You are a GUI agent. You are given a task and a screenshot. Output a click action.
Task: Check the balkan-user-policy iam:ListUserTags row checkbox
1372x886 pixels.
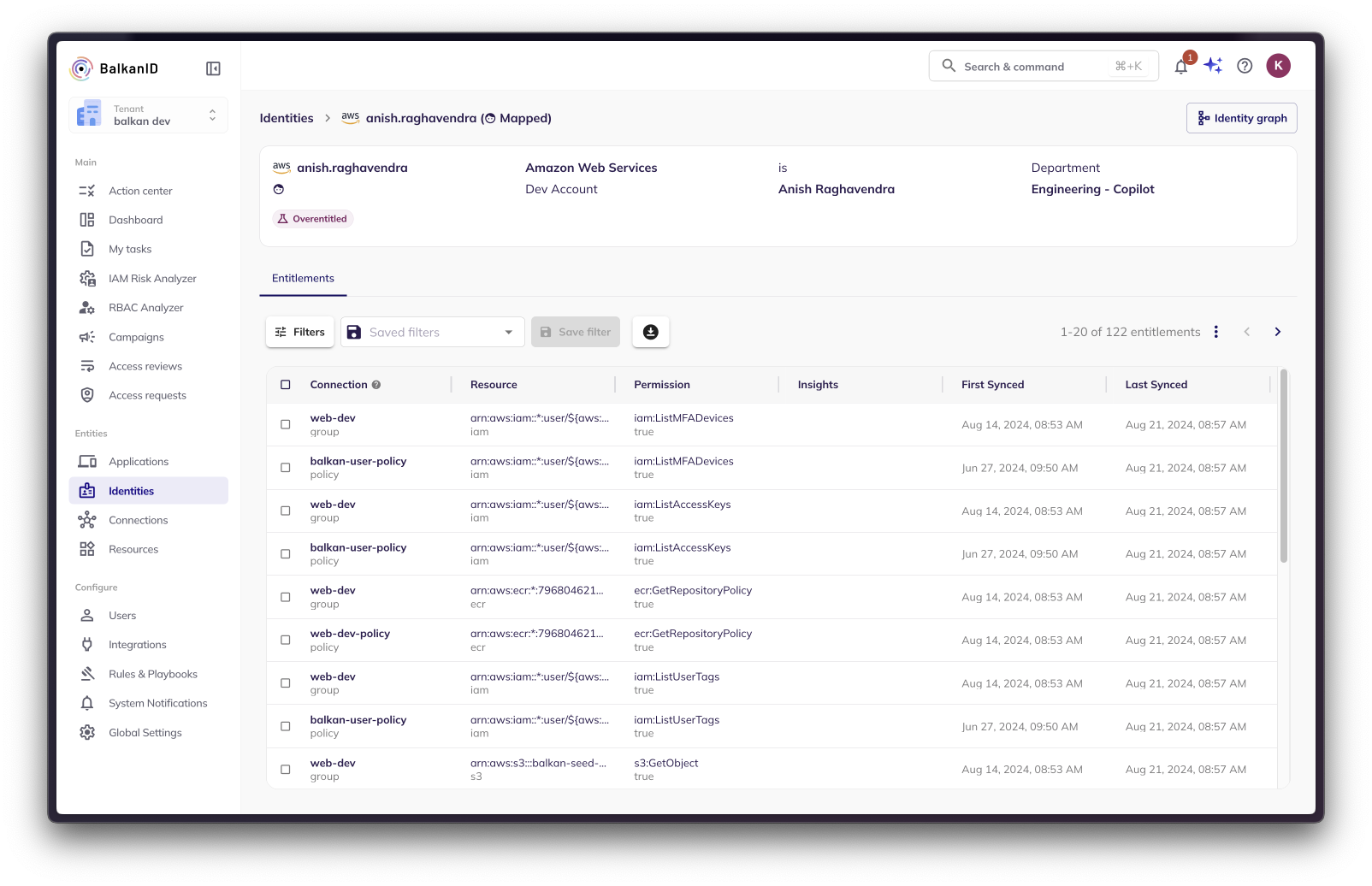point(286,726)
